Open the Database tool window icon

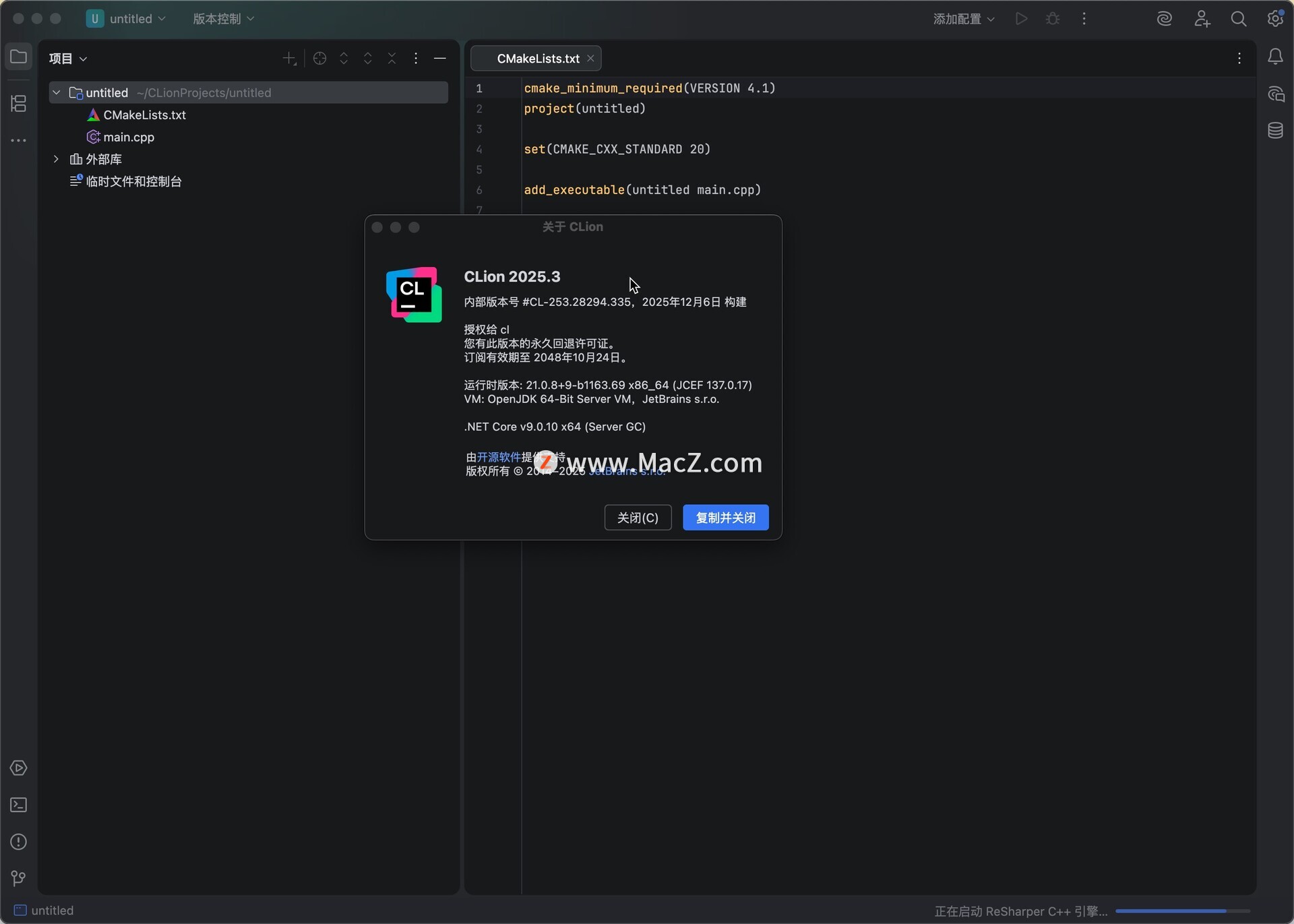click(1275, 131)
